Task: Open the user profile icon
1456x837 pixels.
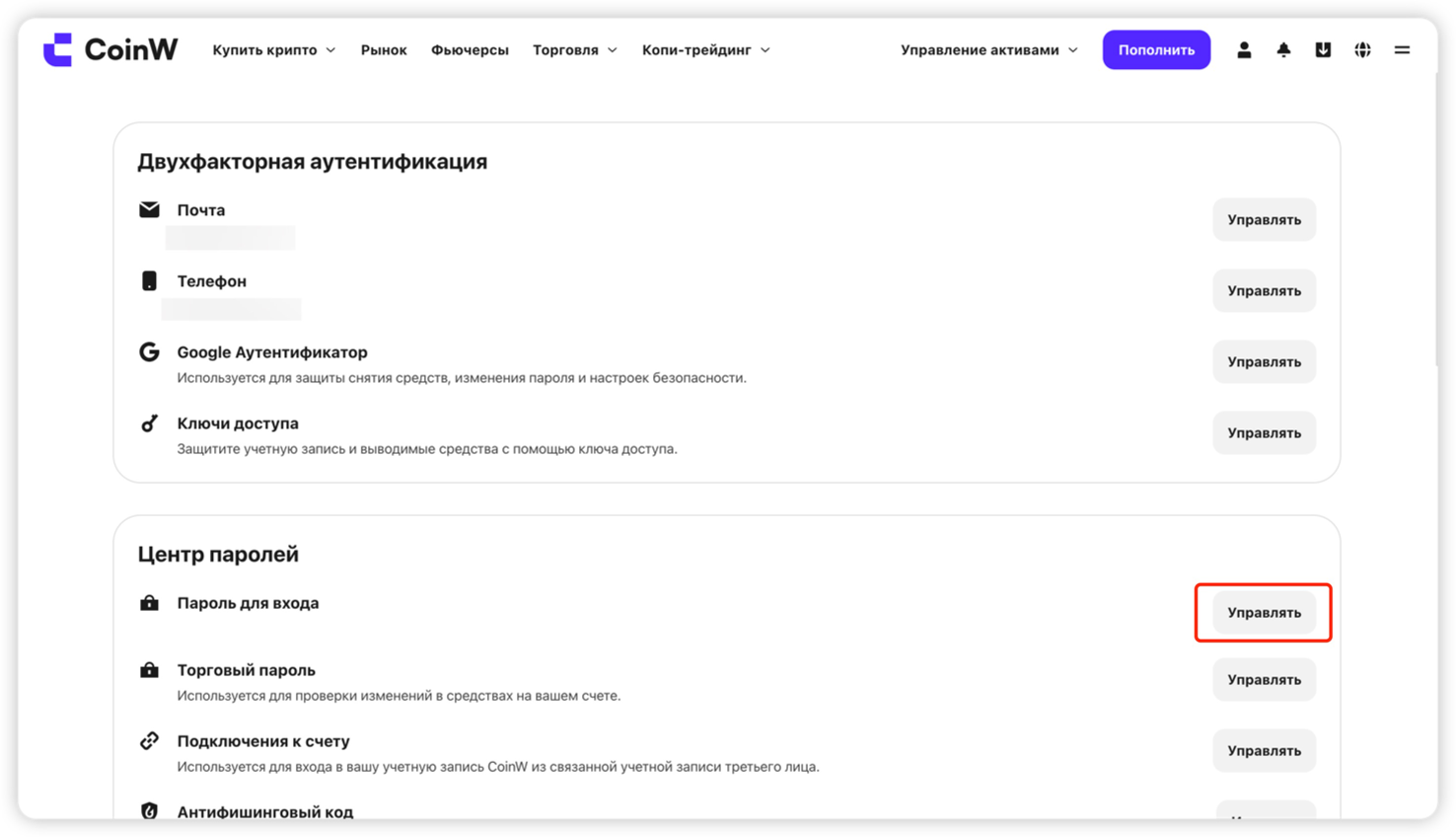Action: [x=1244, y=49]
